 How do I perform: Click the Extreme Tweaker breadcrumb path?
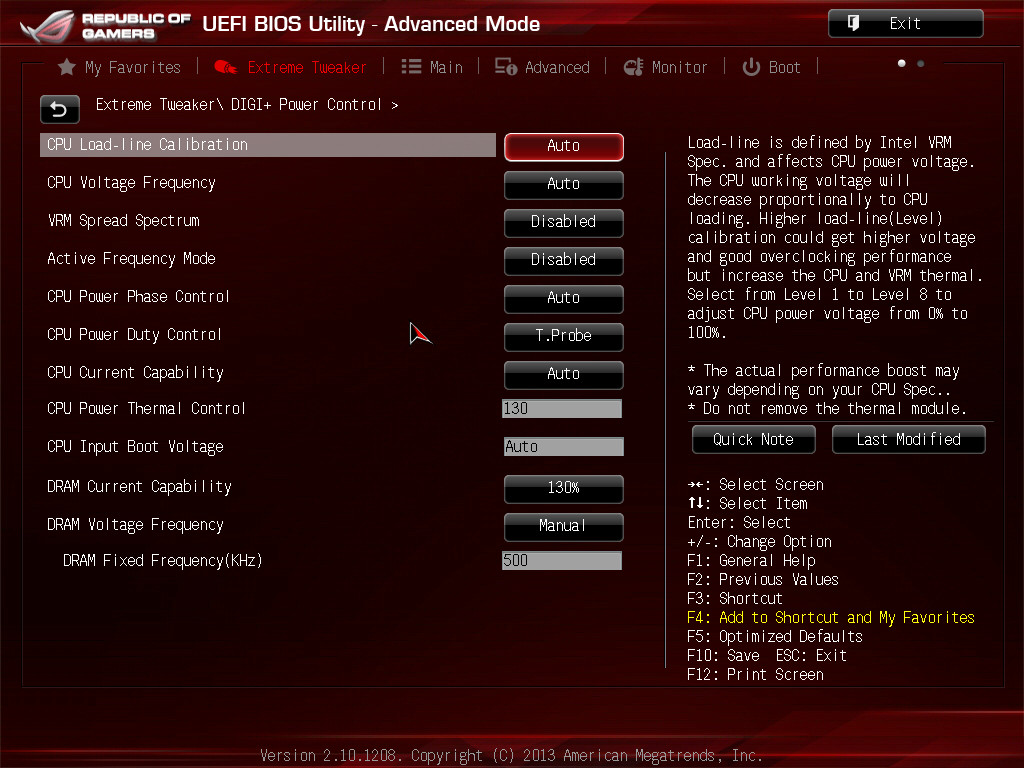247,104
